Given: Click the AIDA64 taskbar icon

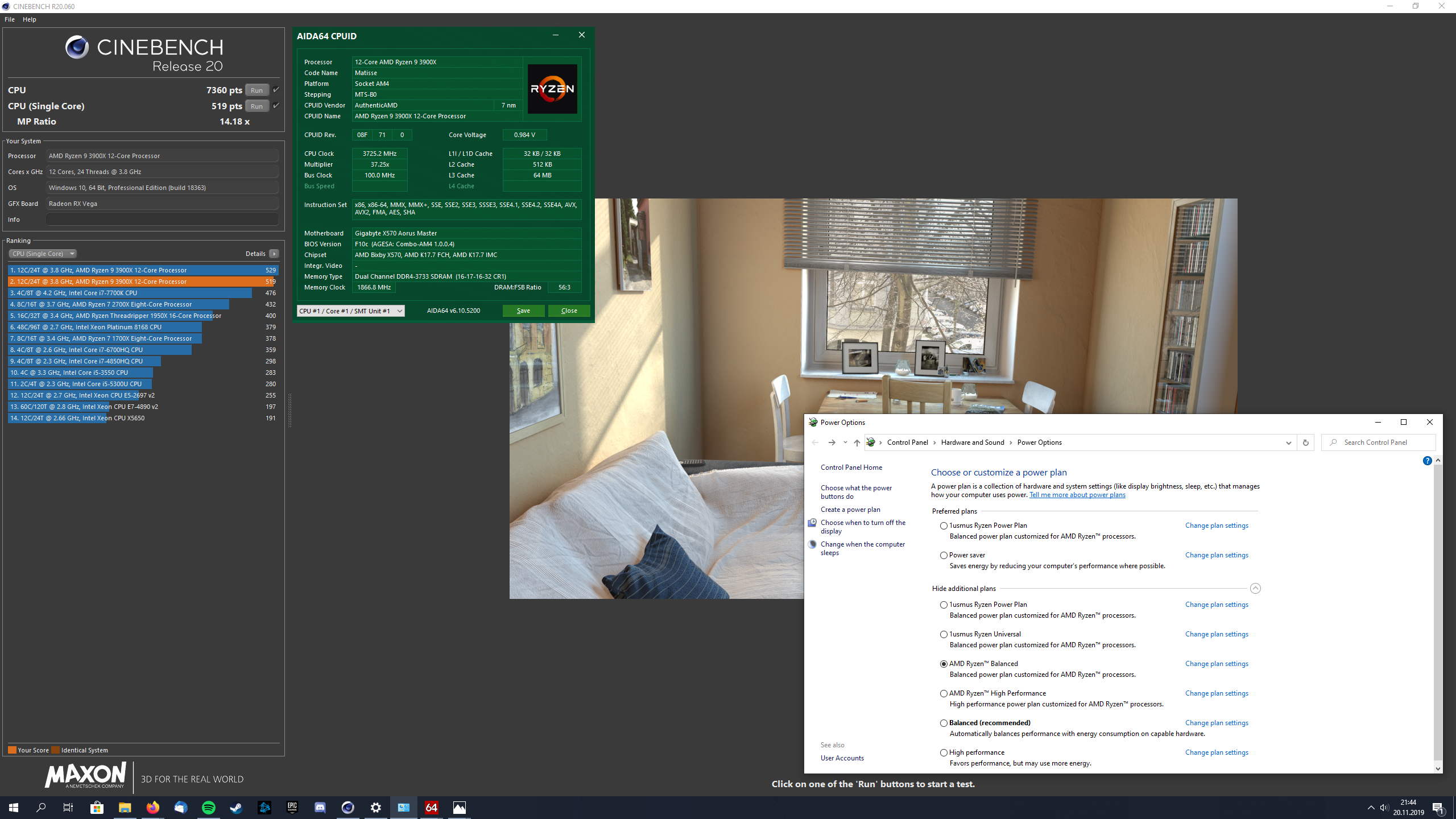Looking at the screenshot, I should pos(432,807).
